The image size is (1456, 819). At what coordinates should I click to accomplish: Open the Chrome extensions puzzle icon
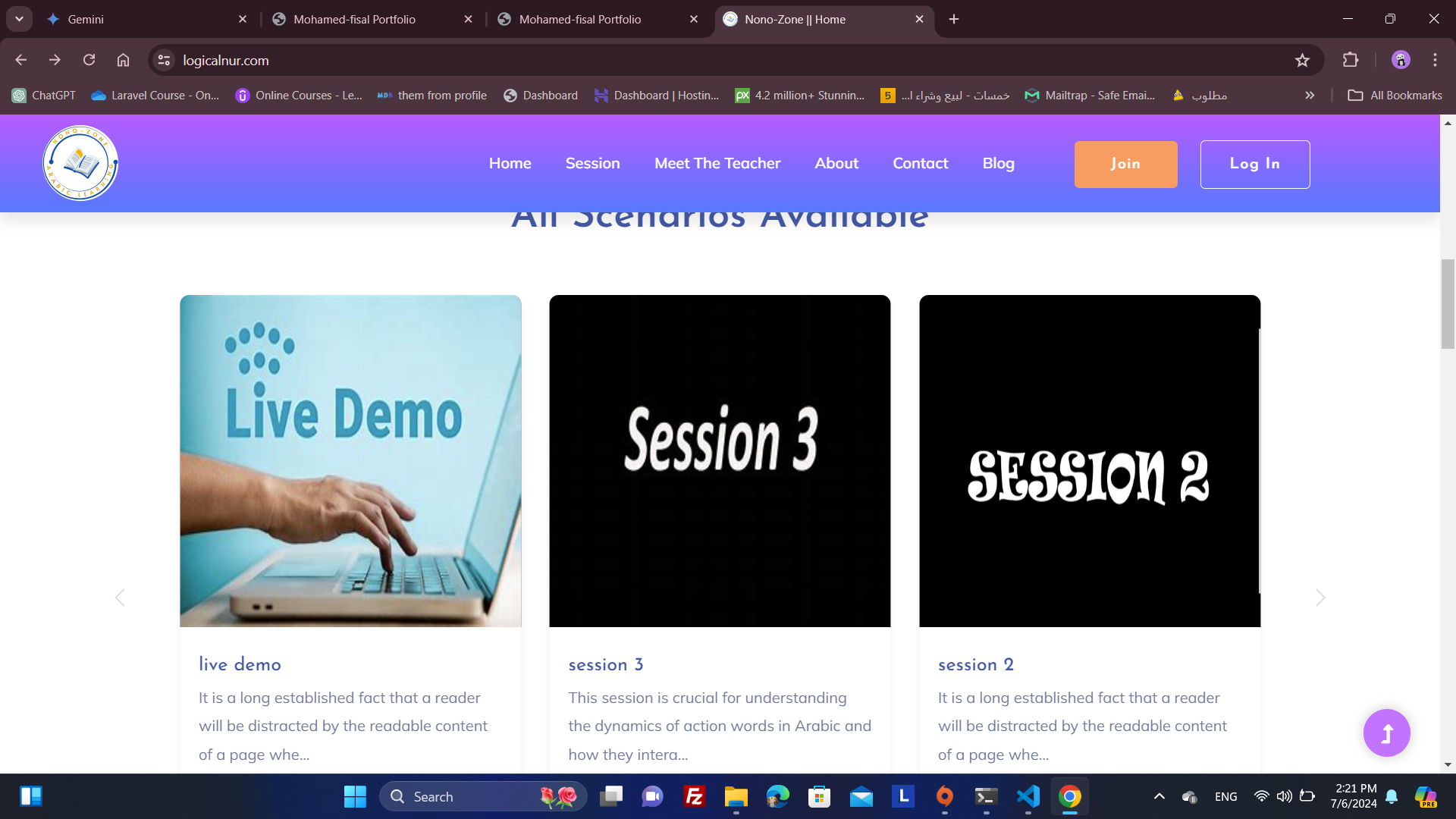pyautogui.click(x=1351, y=60)
